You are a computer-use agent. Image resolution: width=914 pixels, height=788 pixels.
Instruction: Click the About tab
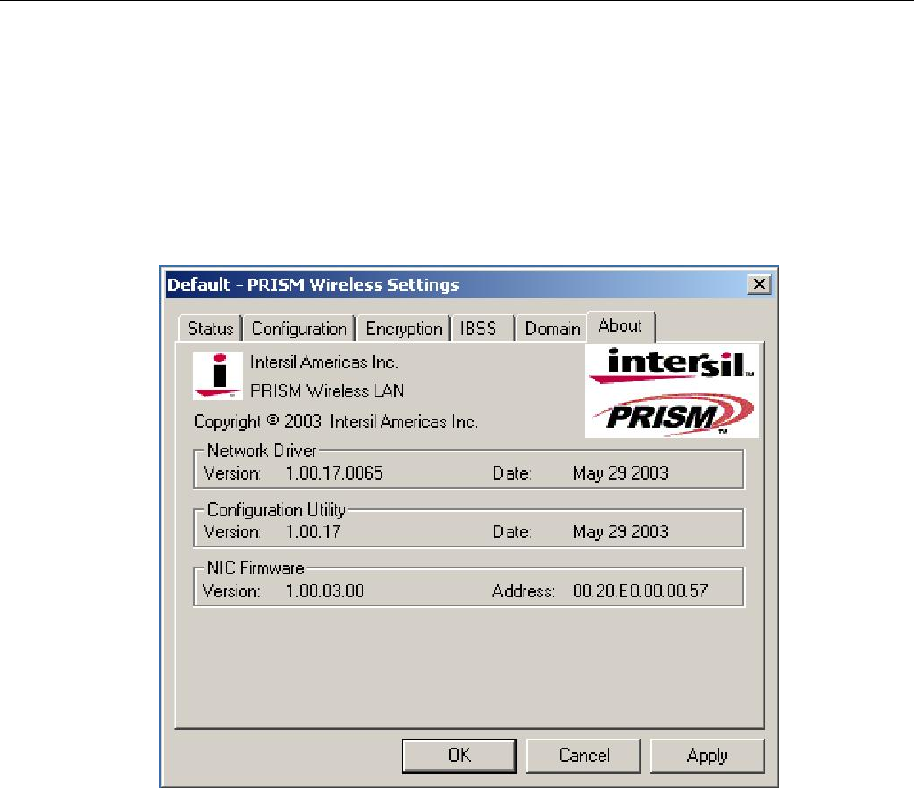(x=620, y=326)
